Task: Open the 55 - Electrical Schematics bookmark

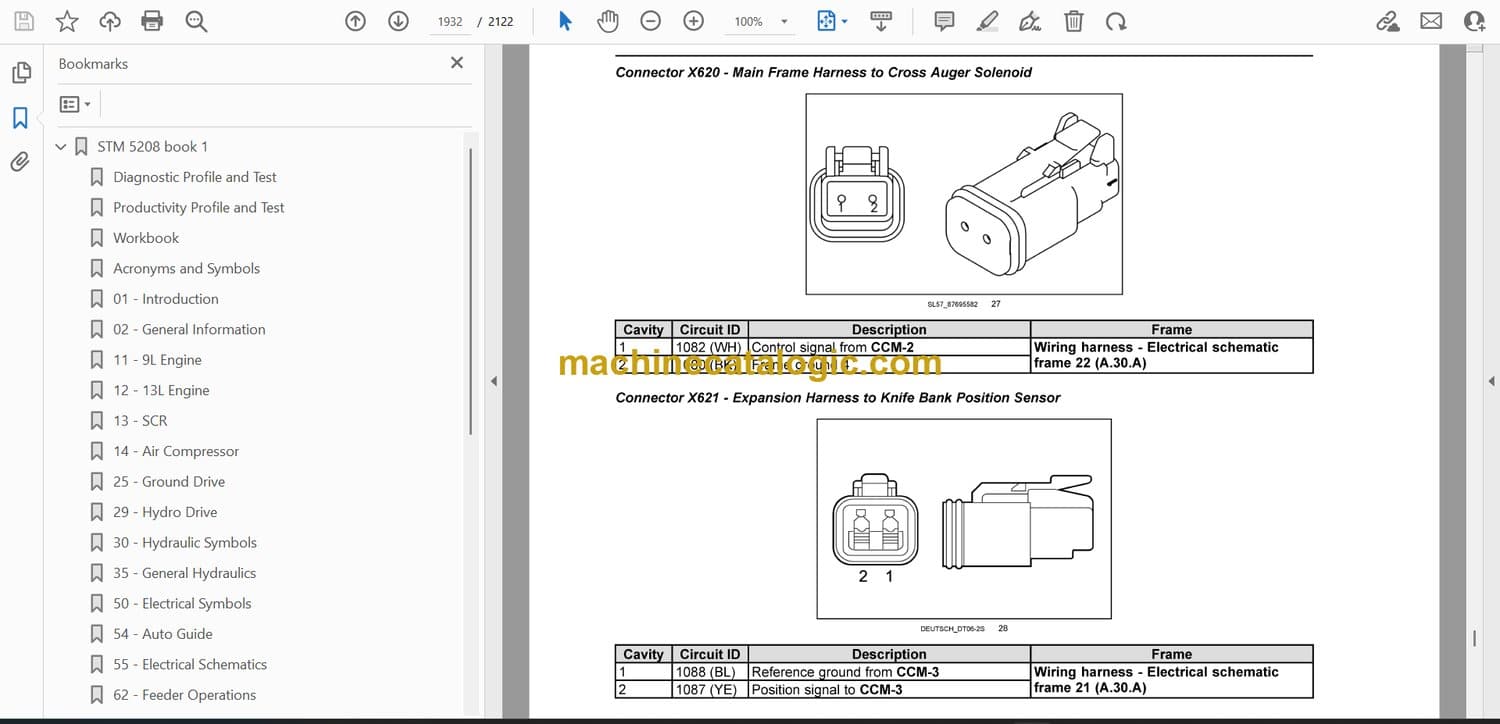Action: tap(189, 664)
